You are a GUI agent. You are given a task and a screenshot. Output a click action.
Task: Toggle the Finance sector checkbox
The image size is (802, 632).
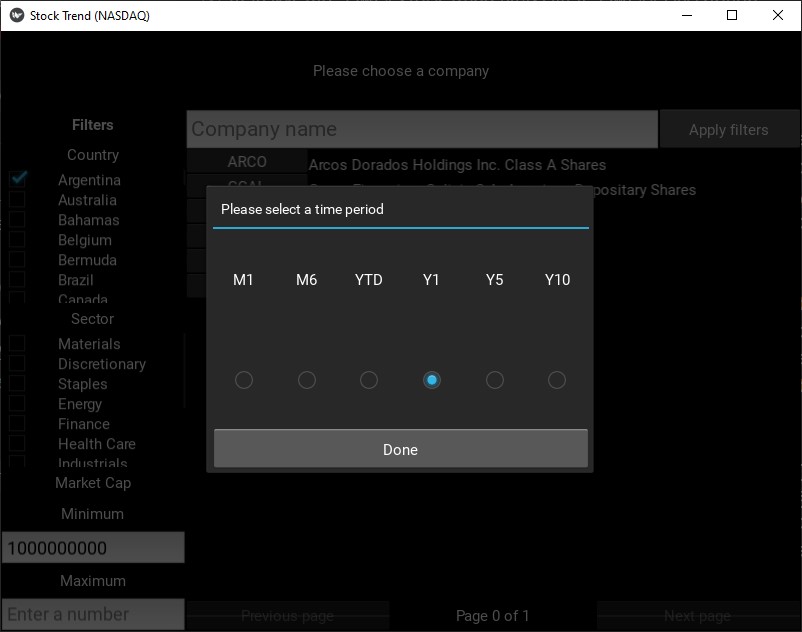pos(17,423)
